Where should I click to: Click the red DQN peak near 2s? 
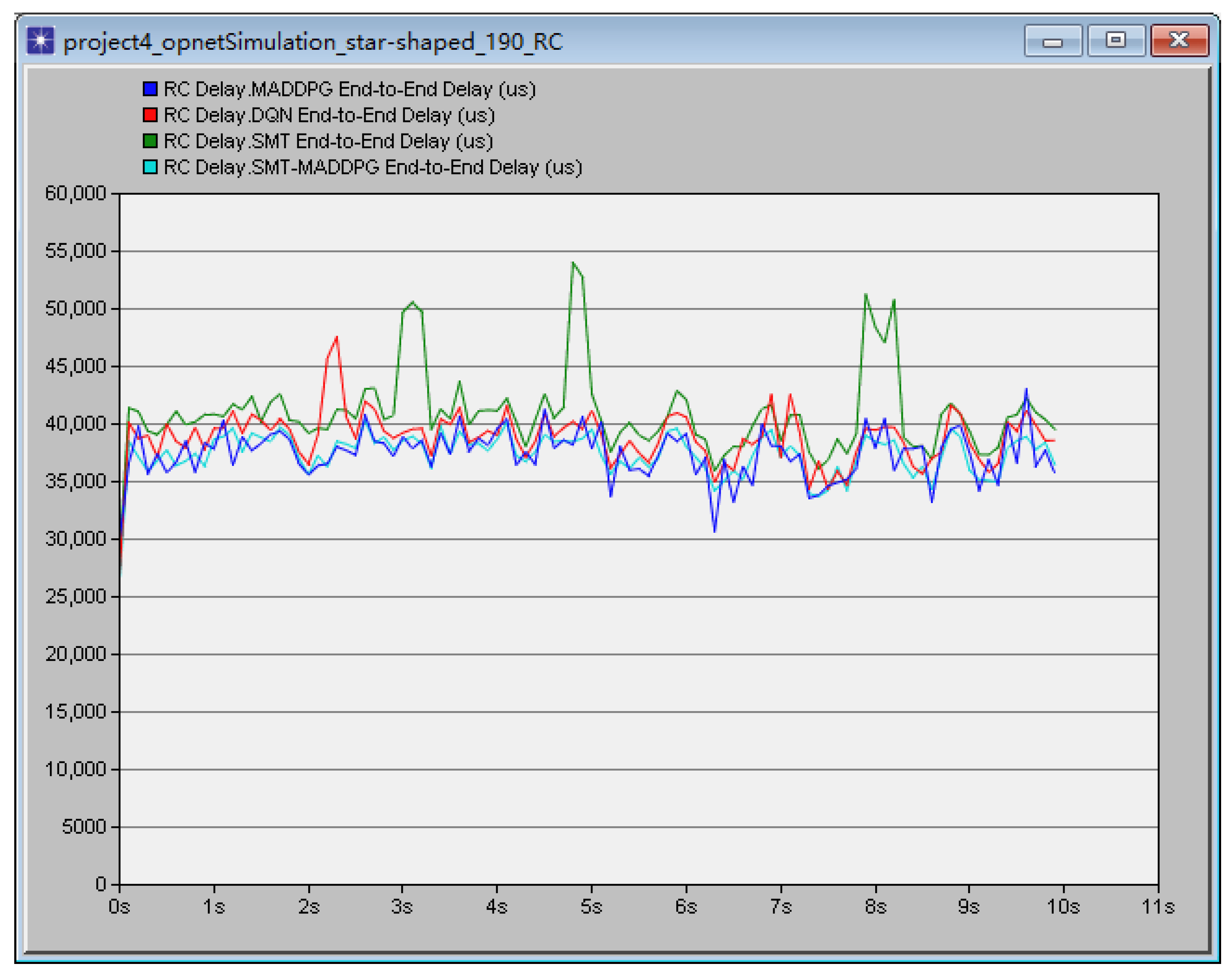(337, 338)
